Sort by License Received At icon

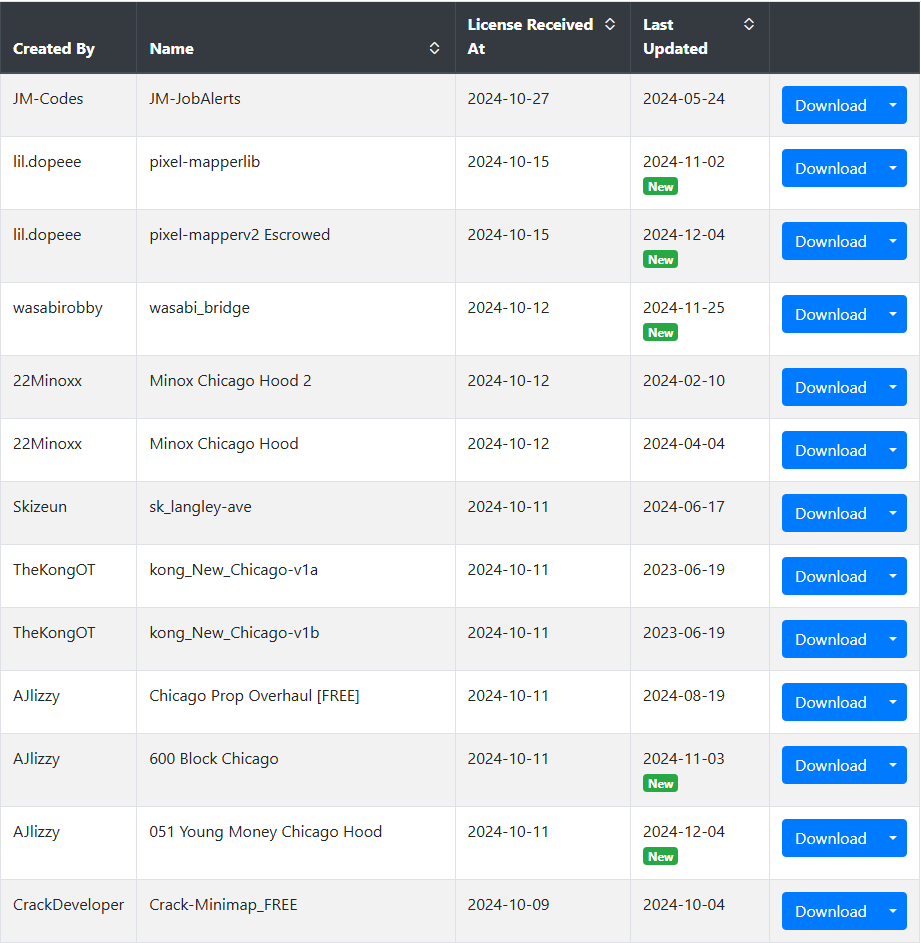click(610, 24)
